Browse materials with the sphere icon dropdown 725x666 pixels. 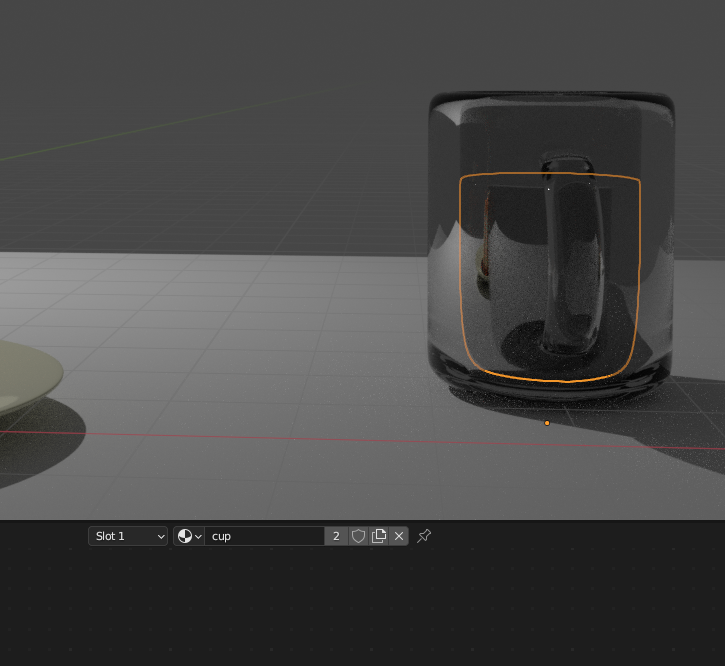pyautogui.click(x=189, y=536)
